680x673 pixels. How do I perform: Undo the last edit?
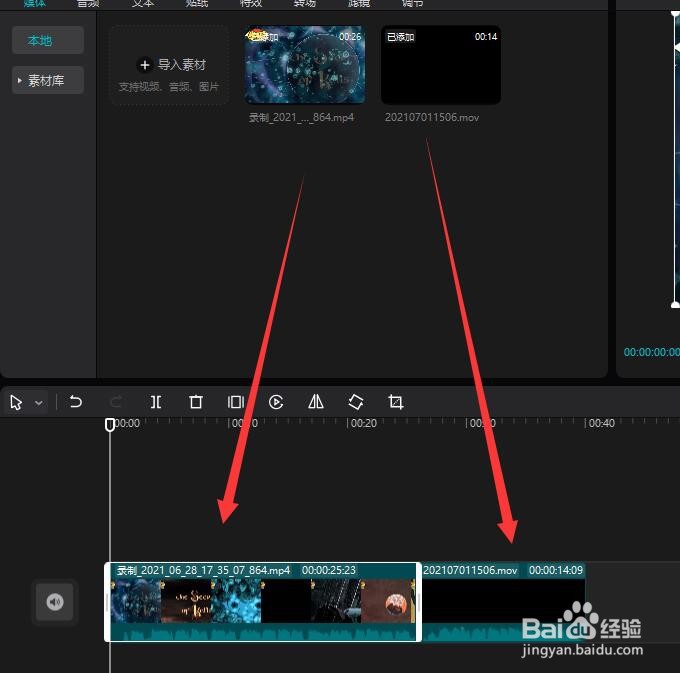point(75,402)
